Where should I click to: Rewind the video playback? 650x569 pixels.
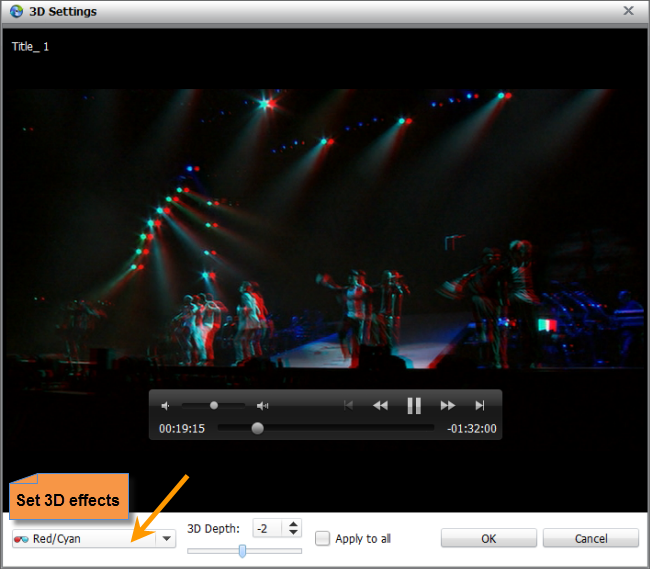click(x=380, y=405)
